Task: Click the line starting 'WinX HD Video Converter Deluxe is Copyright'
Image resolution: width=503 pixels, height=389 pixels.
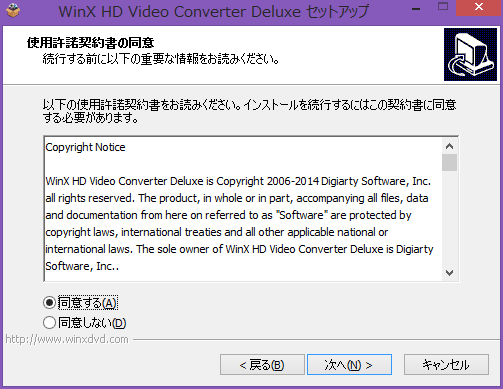Action: pyautogui.click(x=238, y=181)
